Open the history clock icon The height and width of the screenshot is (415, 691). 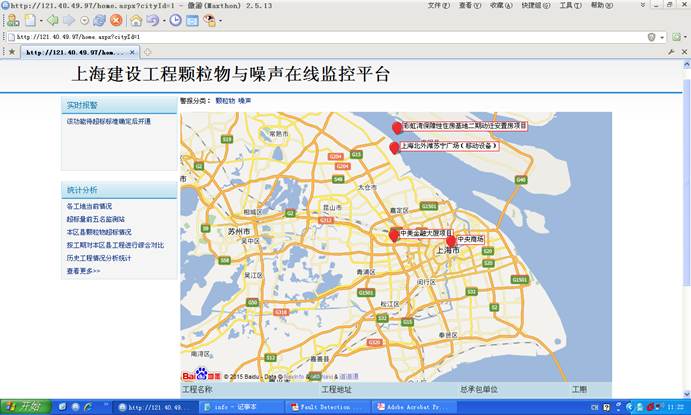pyautogui.click(x=176, y=20)
